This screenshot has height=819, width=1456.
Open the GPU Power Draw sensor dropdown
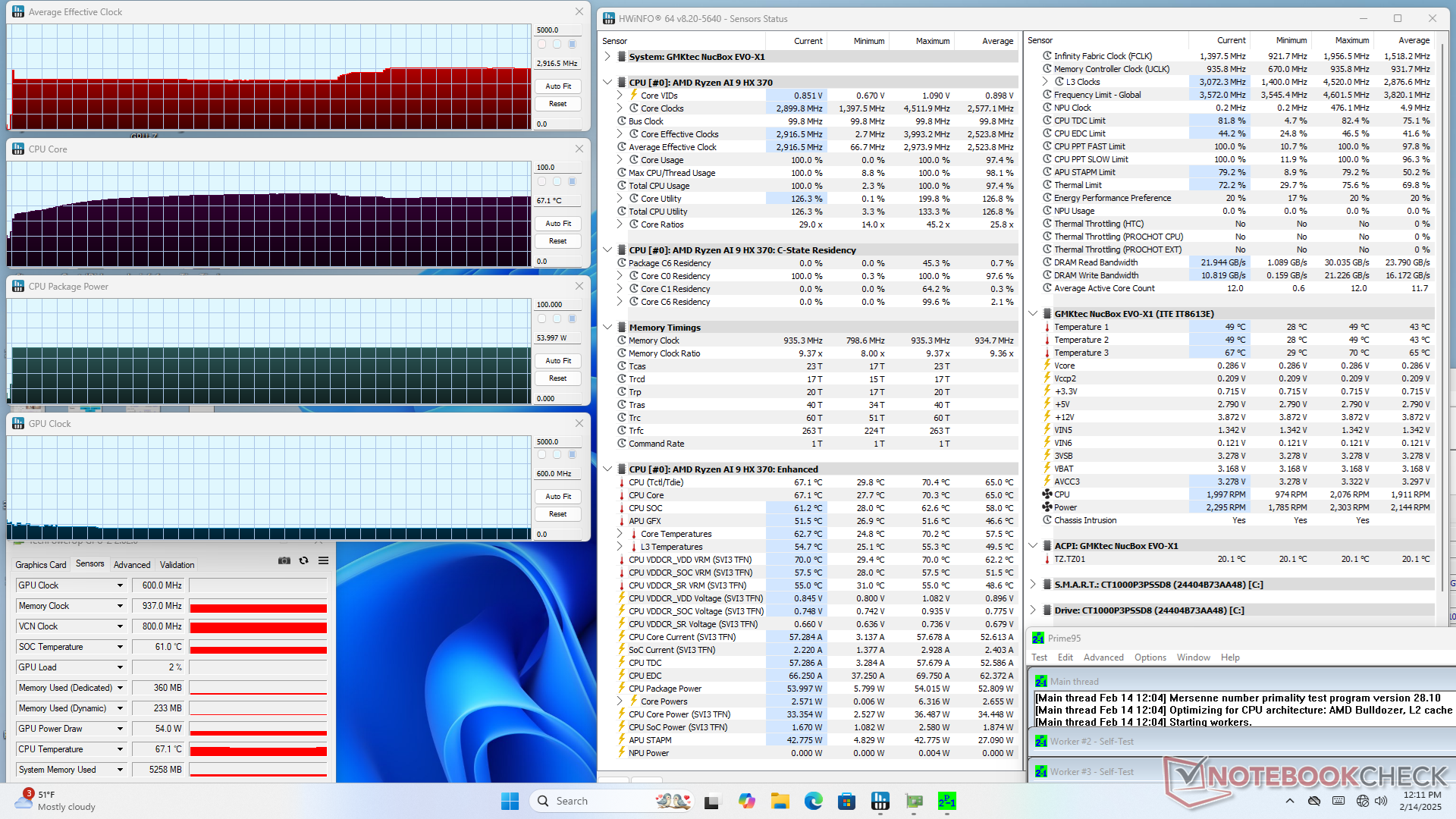(x=120, y=729)
